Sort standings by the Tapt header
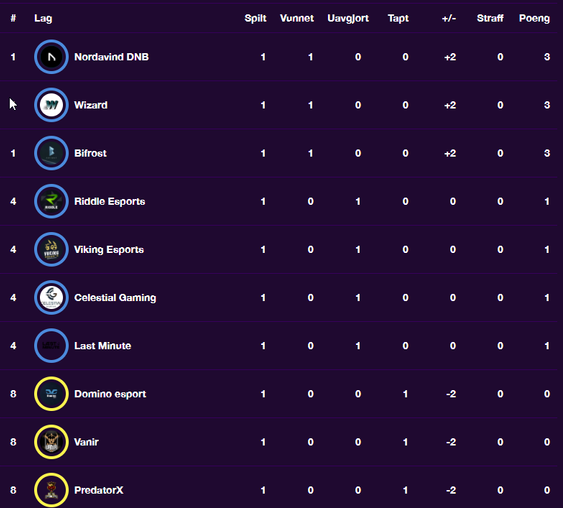Viewport: 563px width, 508px height. coord(398,18)
